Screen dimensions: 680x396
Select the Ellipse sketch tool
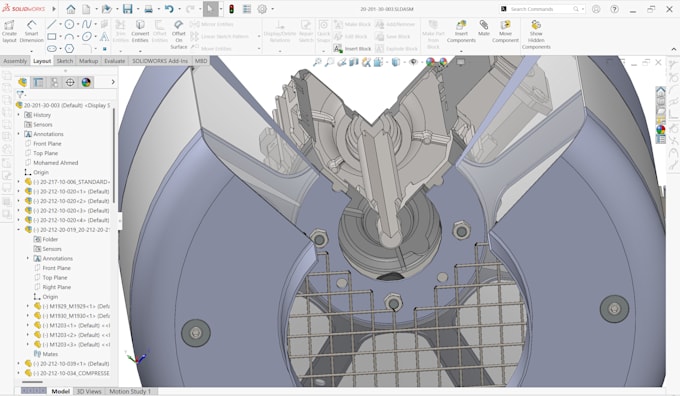87,36
